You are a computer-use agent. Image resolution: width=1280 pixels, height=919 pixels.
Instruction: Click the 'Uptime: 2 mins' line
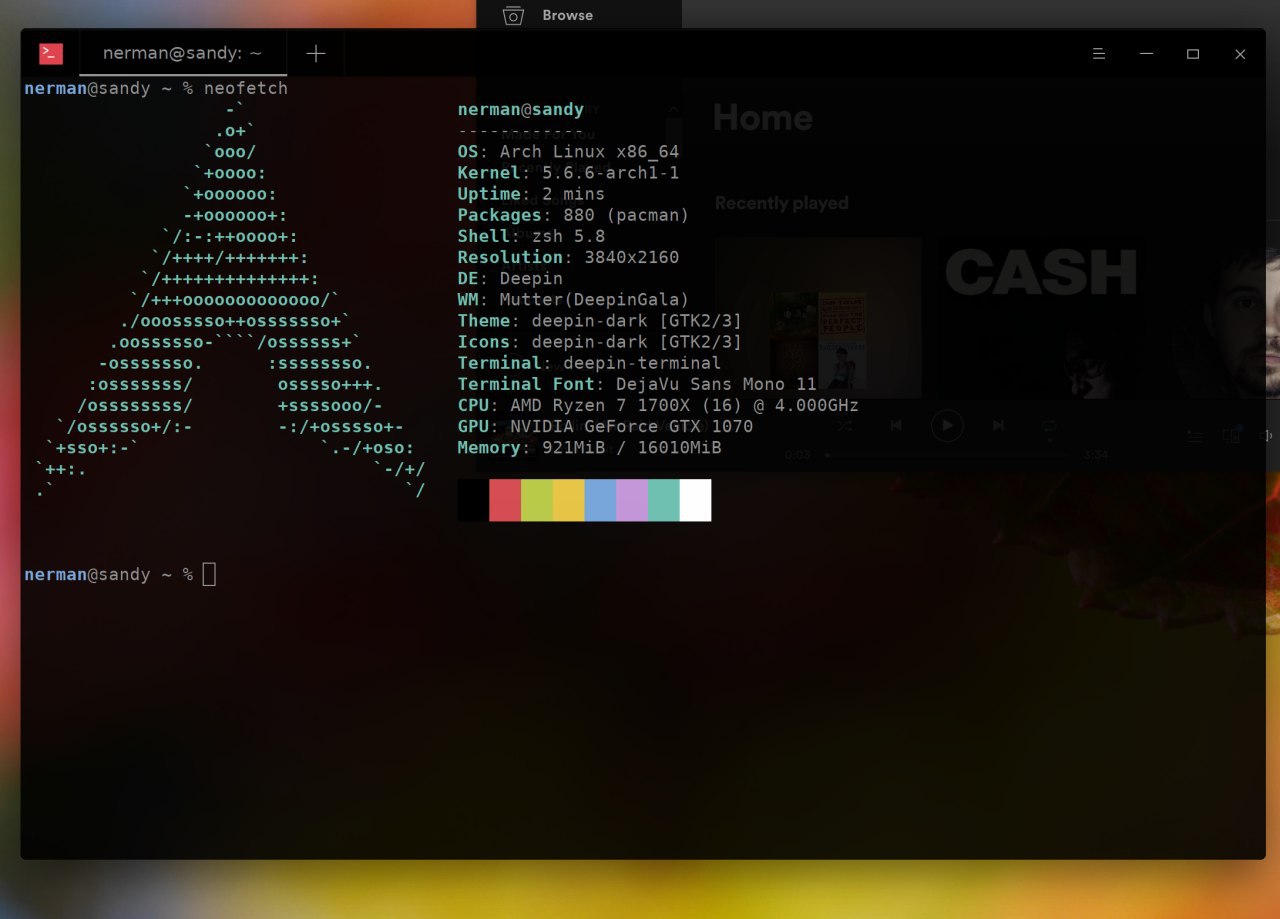[x=531, y=194]
